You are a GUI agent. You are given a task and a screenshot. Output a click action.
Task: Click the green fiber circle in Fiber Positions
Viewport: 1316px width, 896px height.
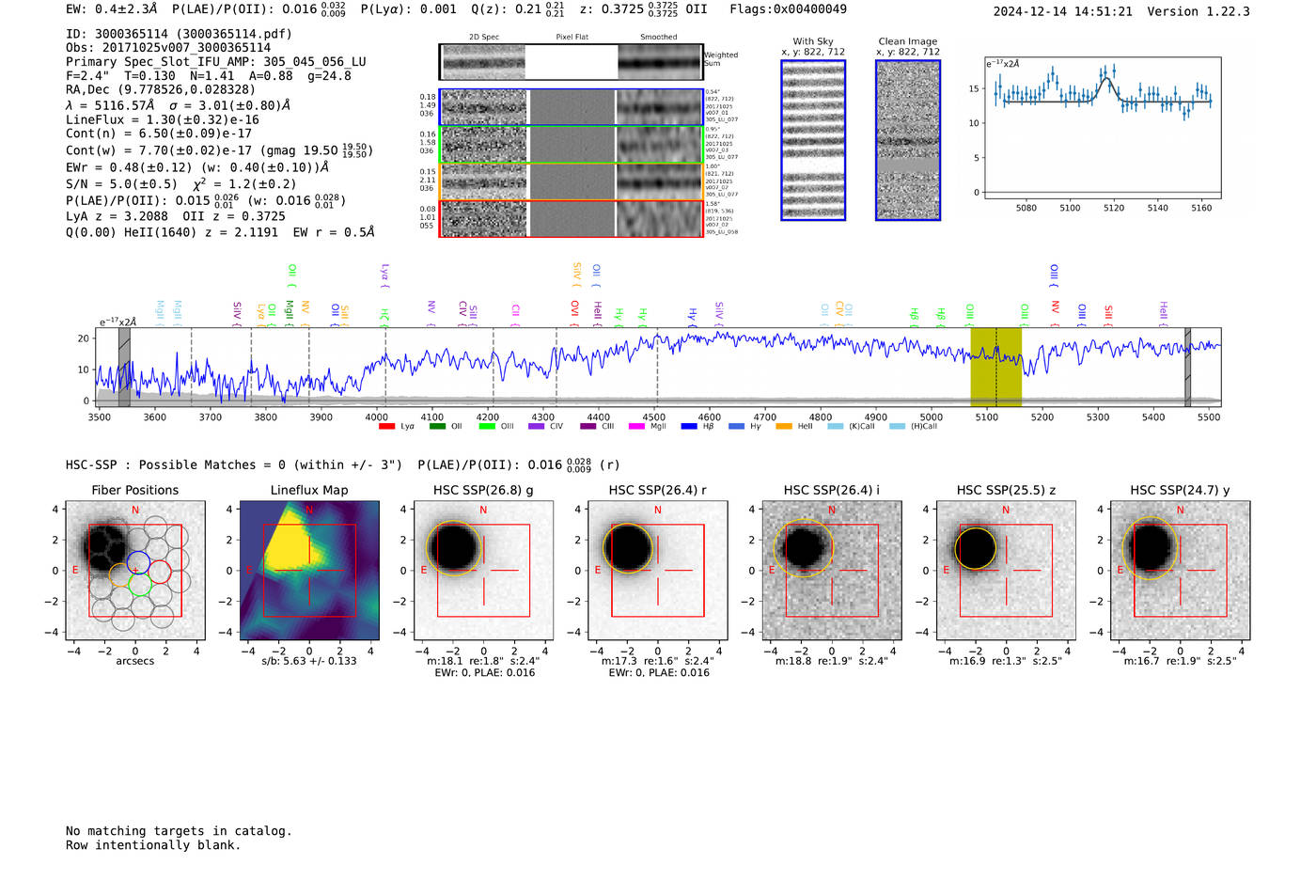coord(140,585)
